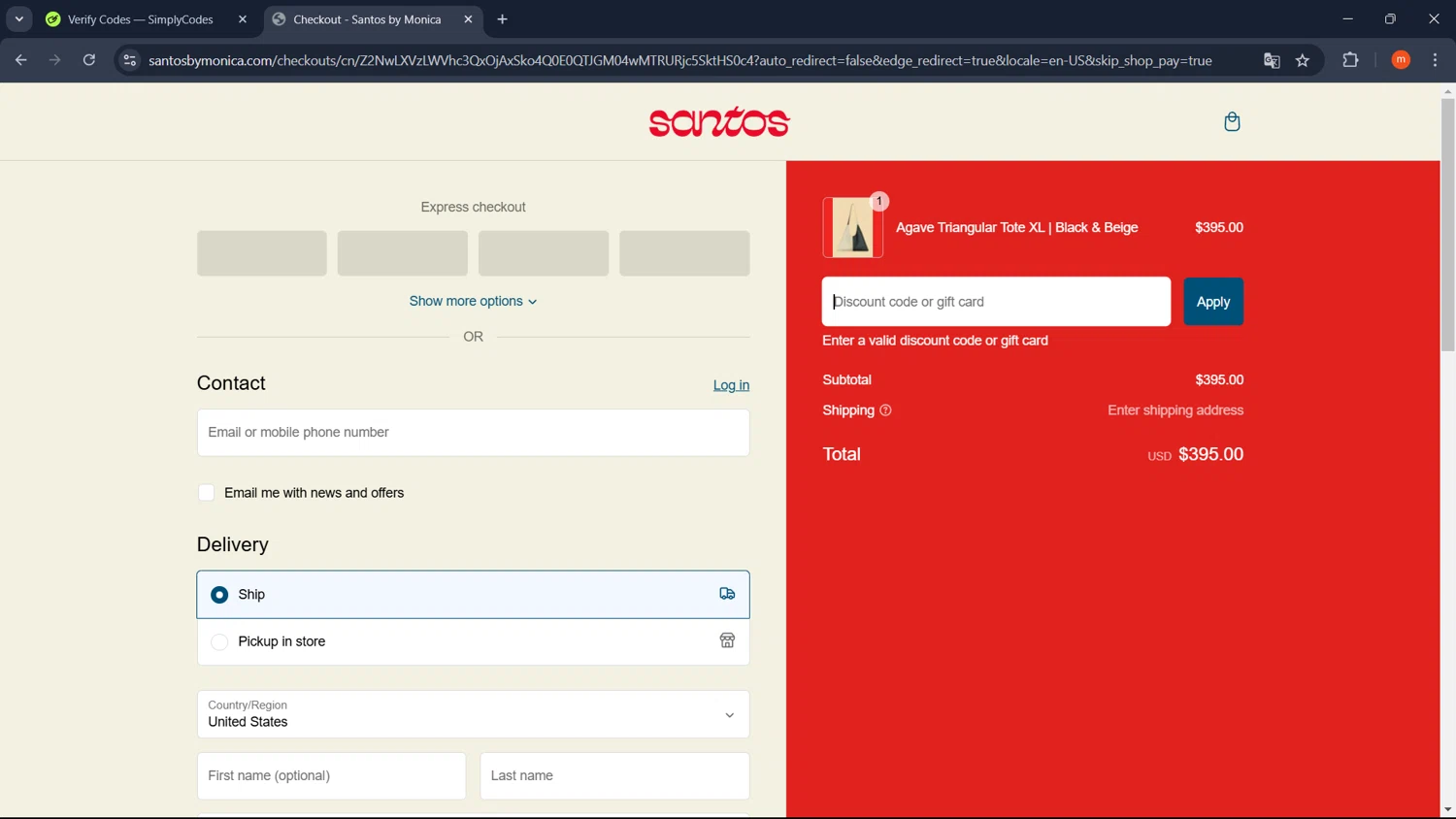The height and width of the screenshot is (819, 1456).
Task: Reload the checkout page
Action: [88, 60]
